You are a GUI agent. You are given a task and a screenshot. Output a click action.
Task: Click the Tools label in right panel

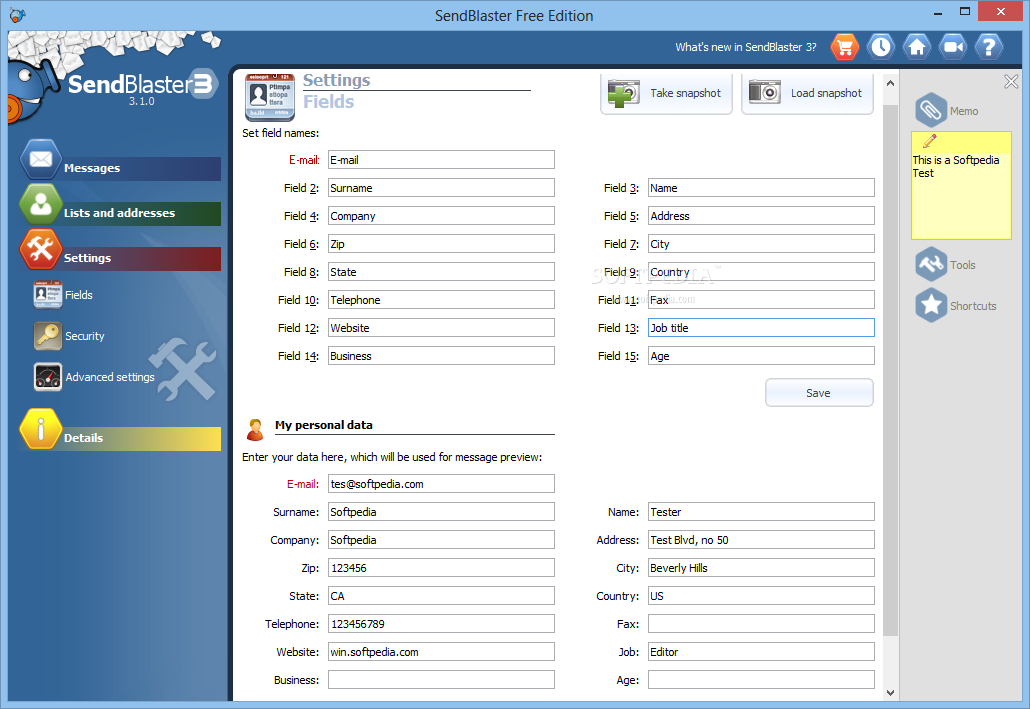(x=962, y=265)
